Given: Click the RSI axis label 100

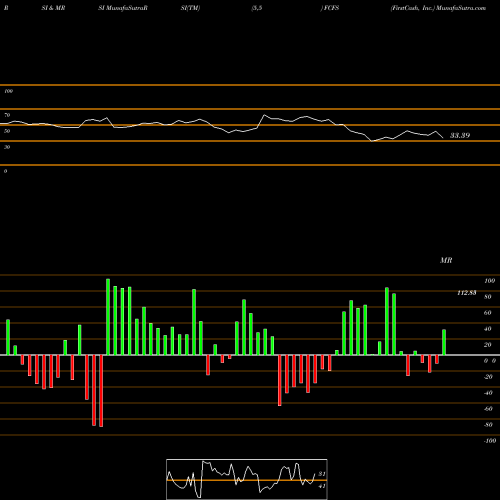Looking at the screenshot, I should [x=9, y=91].
